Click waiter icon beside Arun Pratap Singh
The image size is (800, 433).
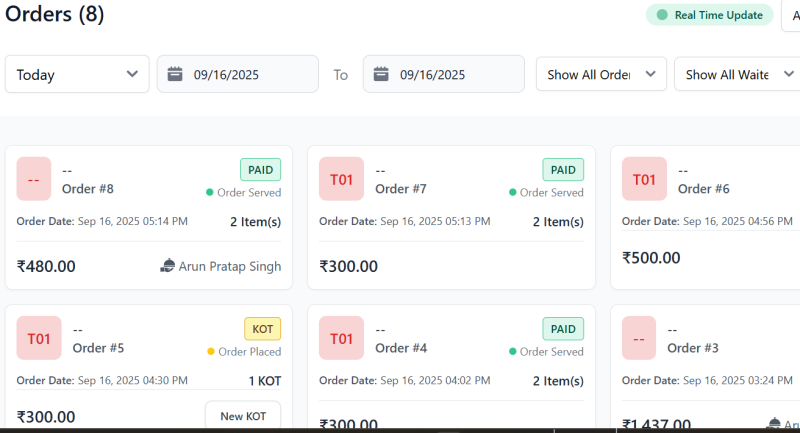[167, 266]
